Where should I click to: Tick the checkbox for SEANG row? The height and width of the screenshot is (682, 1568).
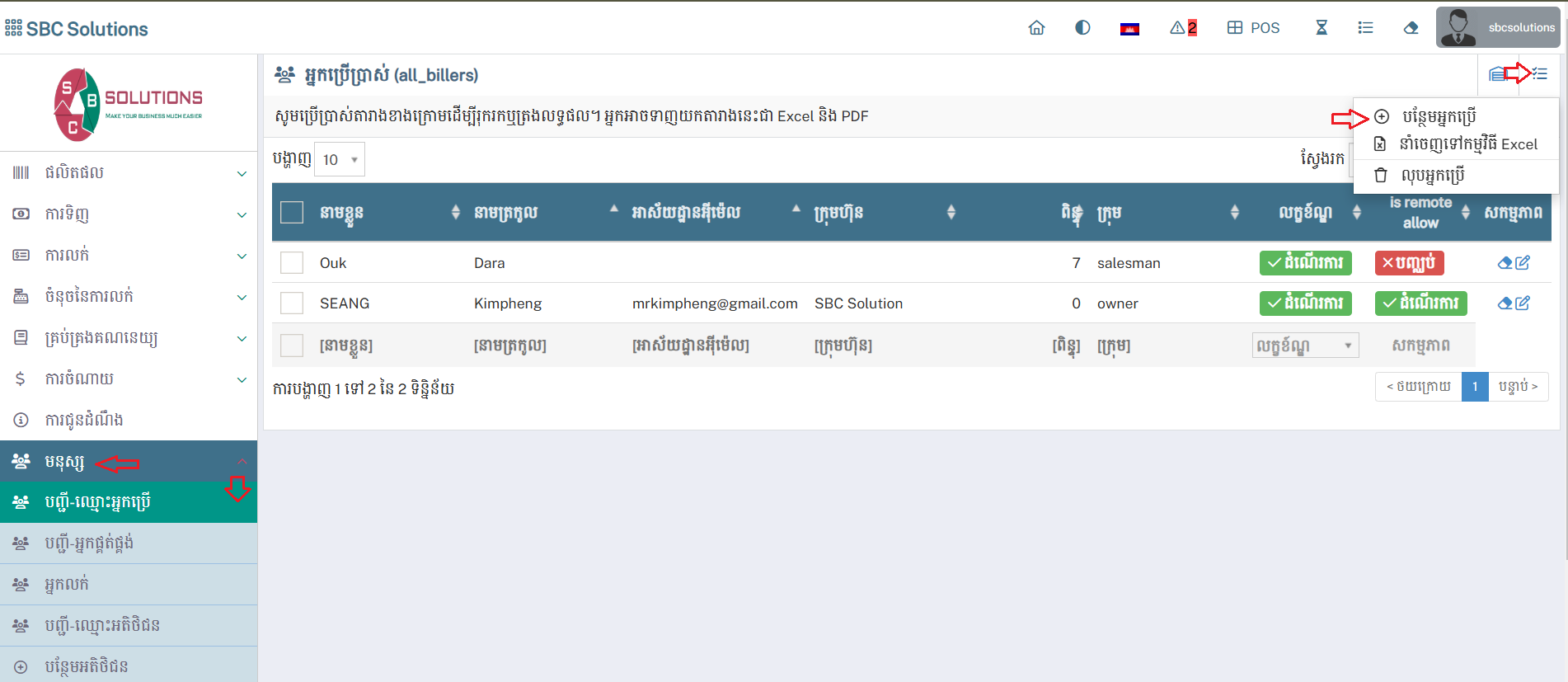tap(292, 303)
